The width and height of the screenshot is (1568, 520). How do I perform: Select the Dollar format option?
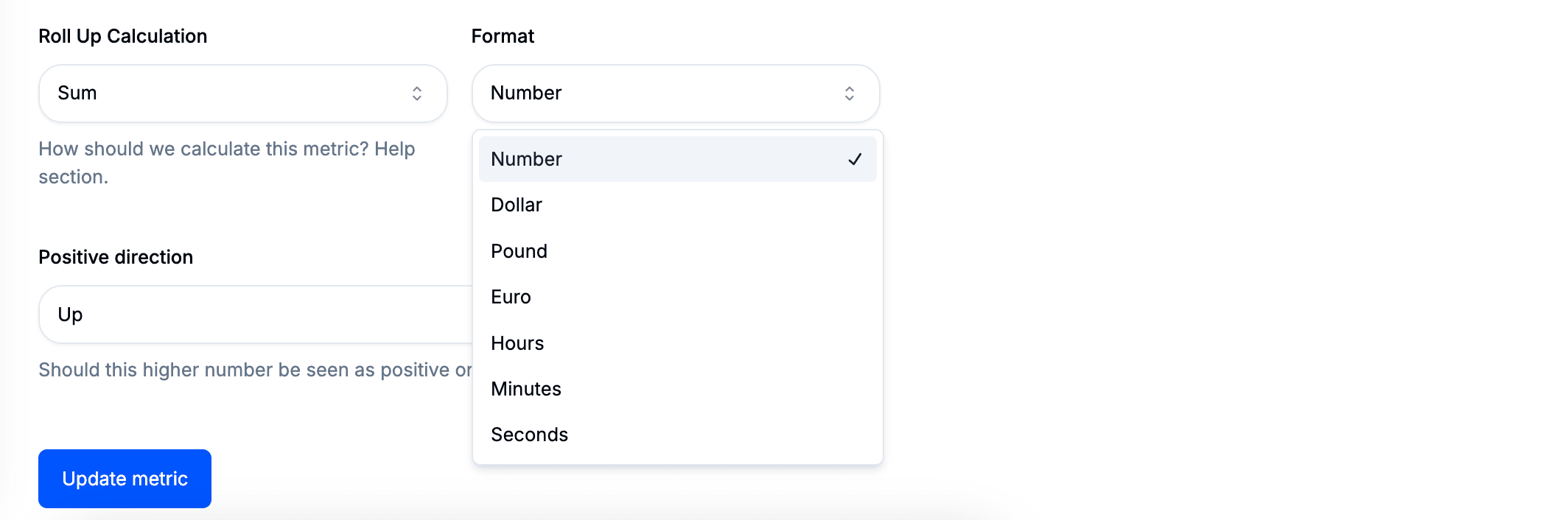[517, 205]
